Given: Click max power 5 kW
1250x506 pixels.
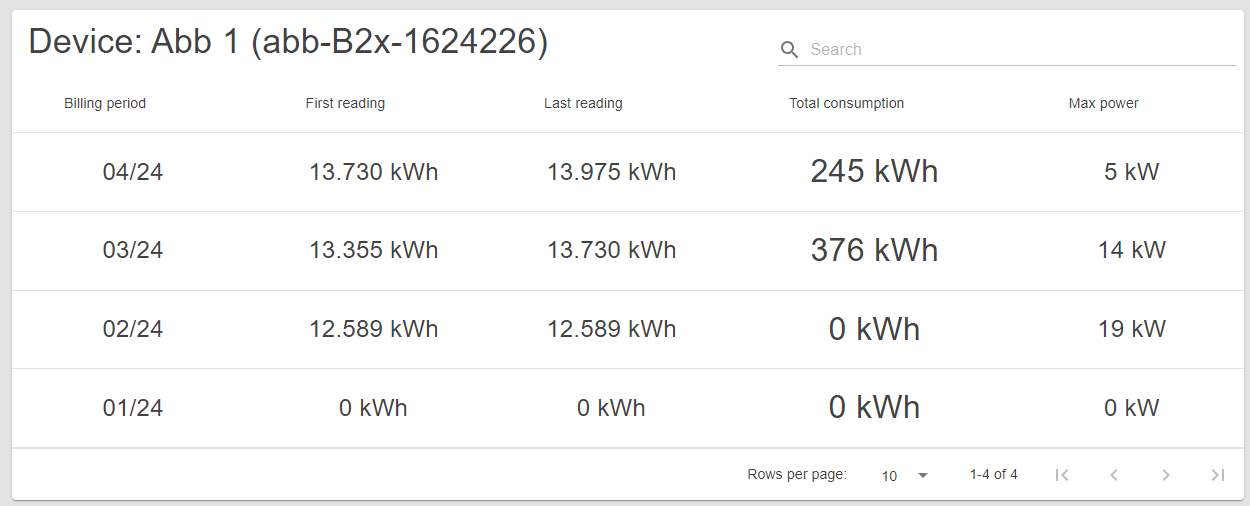Looking at the screenshot, I should [x=1132, y=172].
